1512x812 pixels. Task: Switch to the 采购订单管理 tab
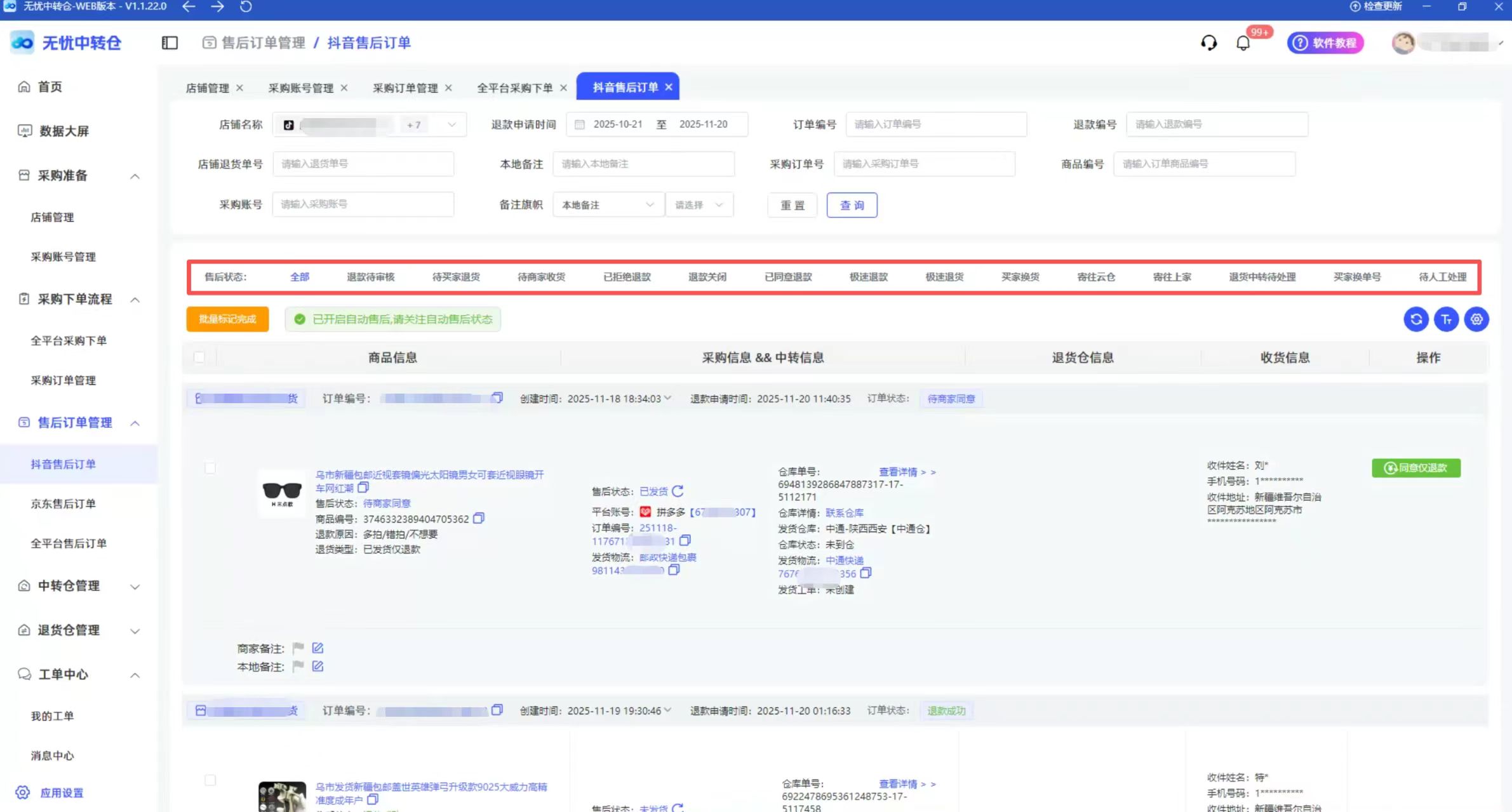tap(405, 88)
